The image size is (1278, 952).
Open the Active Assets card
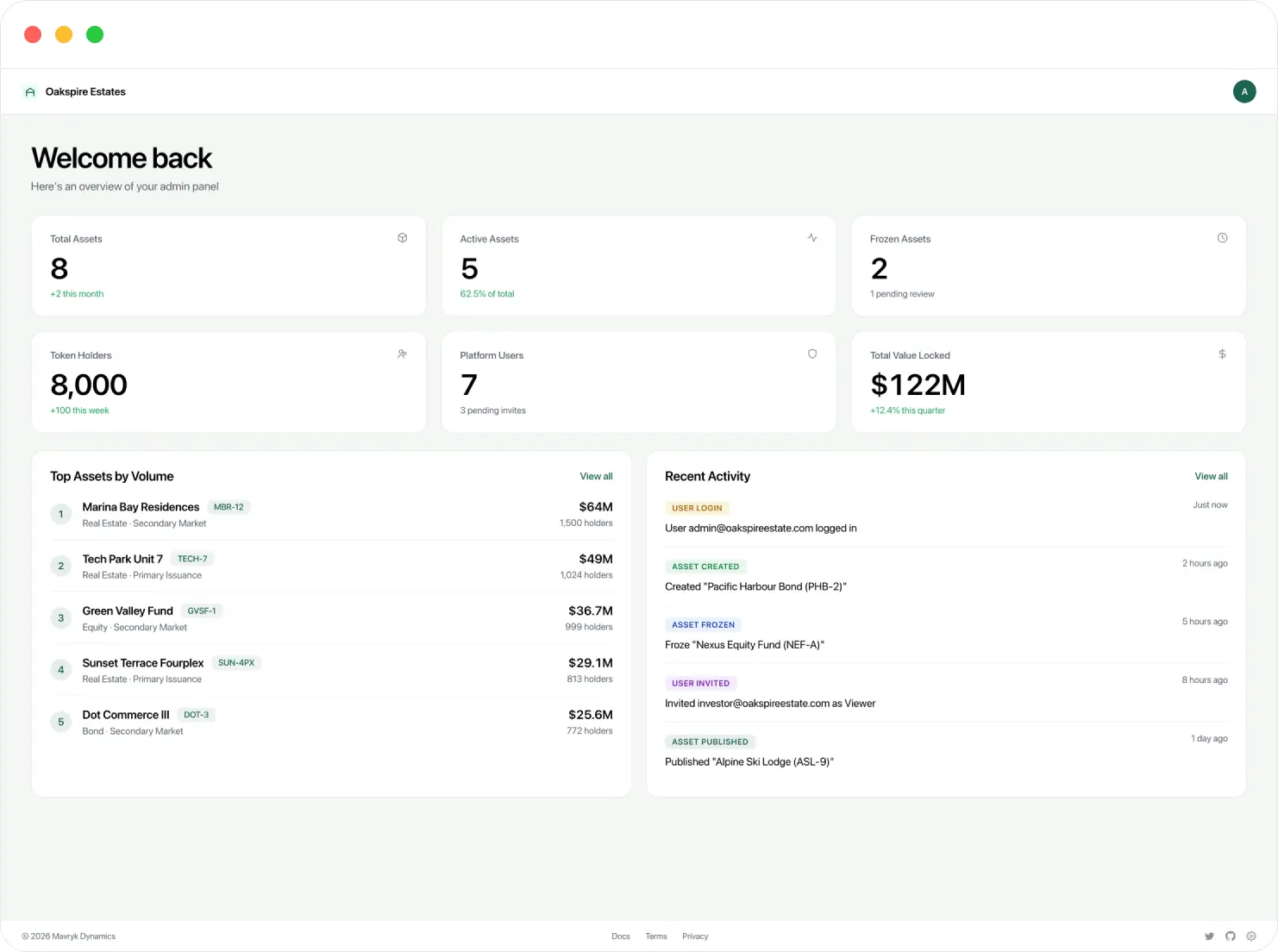(638, 266)
